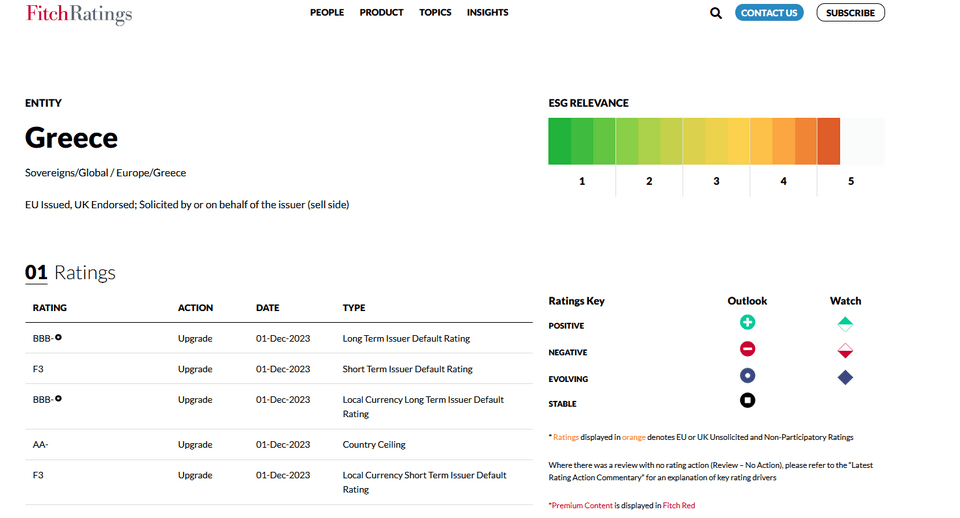Click 'Country Ceiling' rating type
Viewport: 960px width, 518px height.
(373, 445)
